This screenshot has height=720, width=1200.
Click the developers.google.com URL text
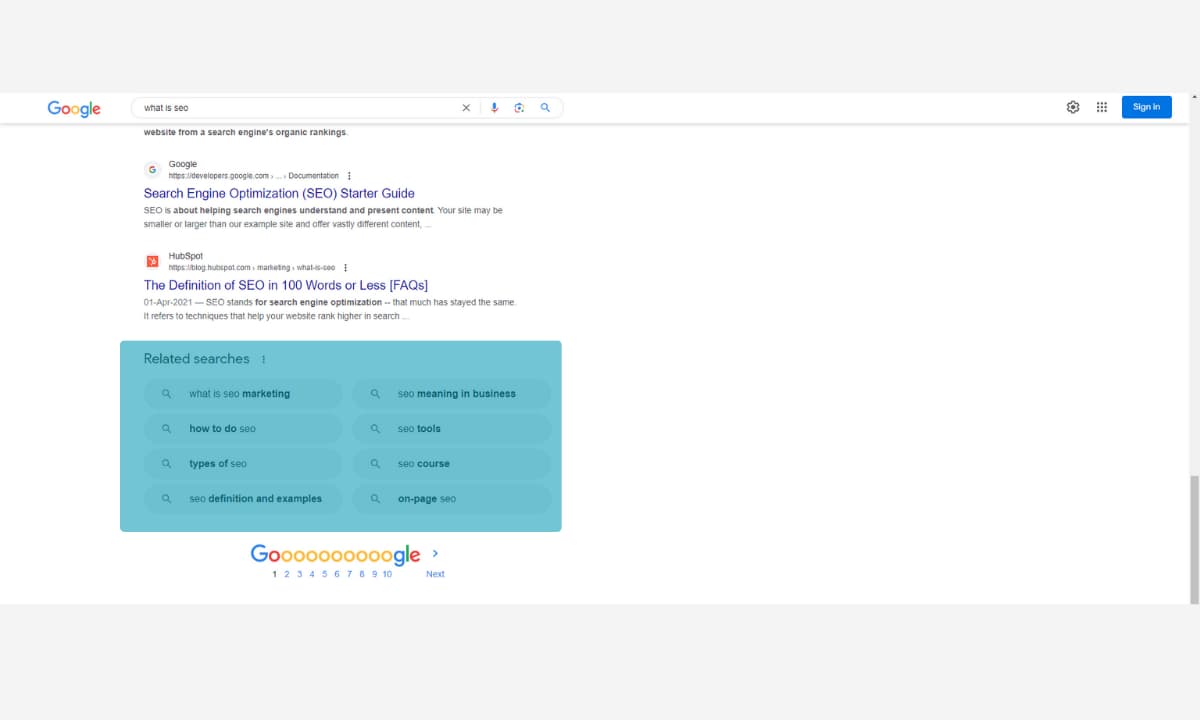click(x=254, y=176)
